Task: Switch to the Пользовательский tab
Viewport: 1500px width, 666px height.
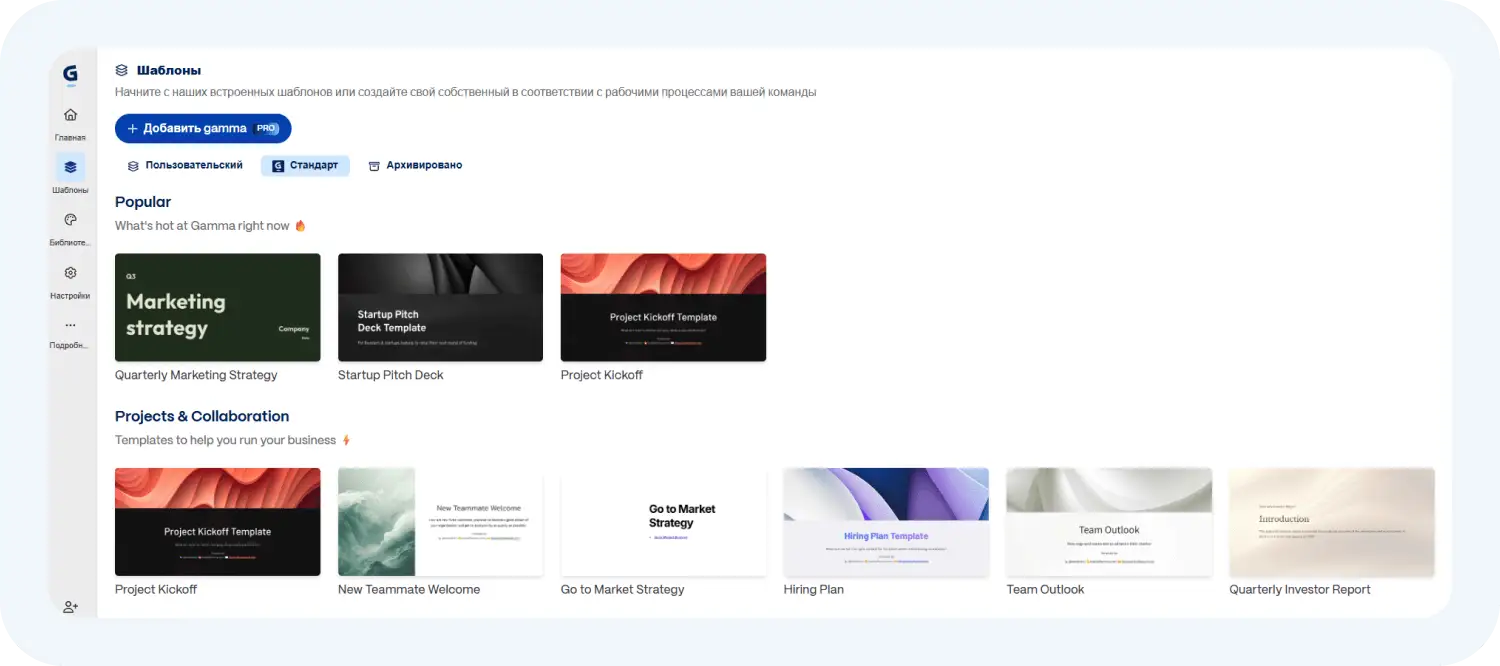Action: 185,165
